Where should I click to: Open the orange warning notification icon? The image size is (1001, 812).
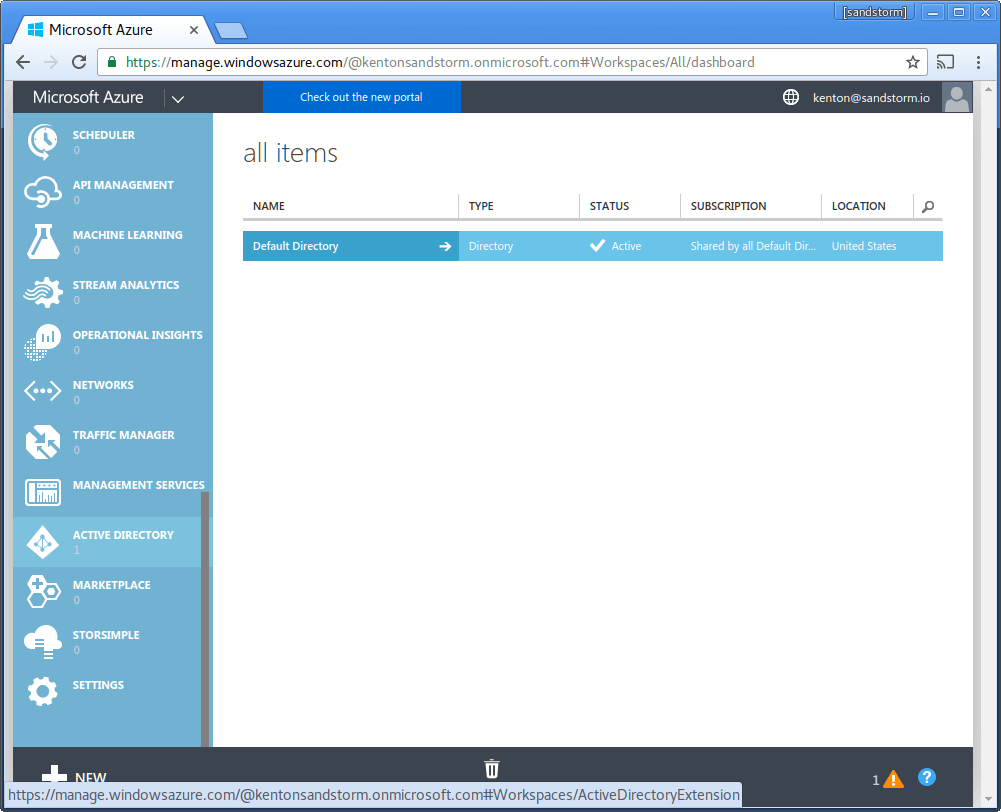pyautogui.click(x=893, y=779)
